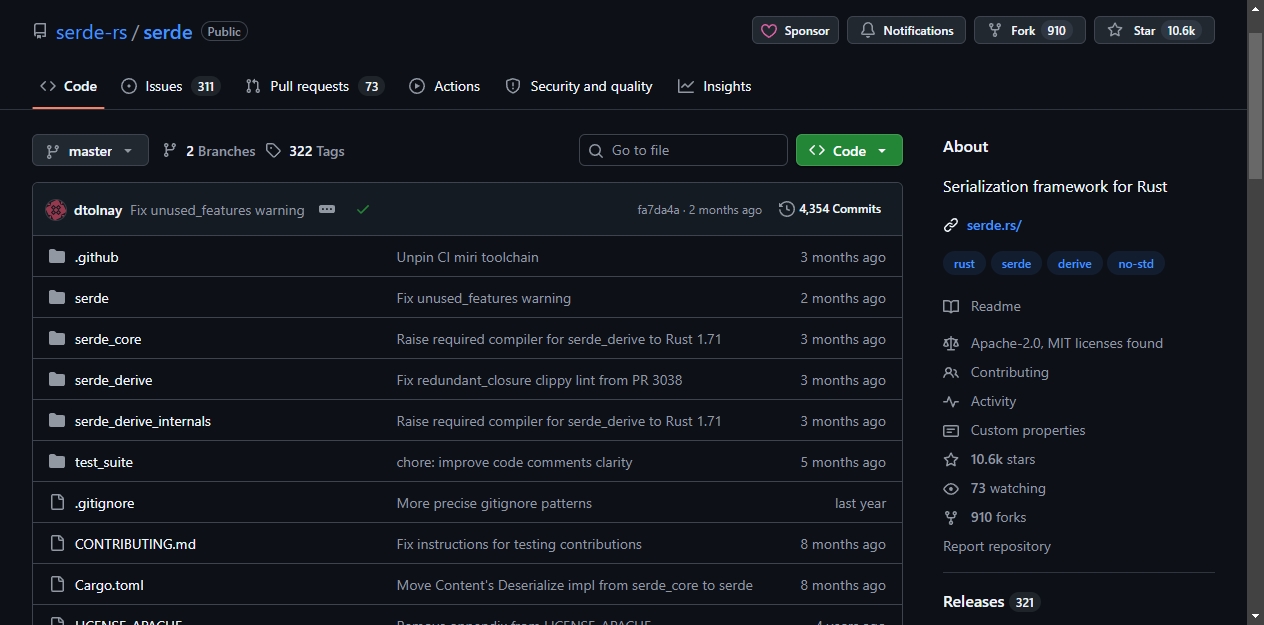Image resolution: width=1264 pixels, height=625 pixels.
Task: Click the tag icon next to 322 Tags
Action: tap(274, 151)
